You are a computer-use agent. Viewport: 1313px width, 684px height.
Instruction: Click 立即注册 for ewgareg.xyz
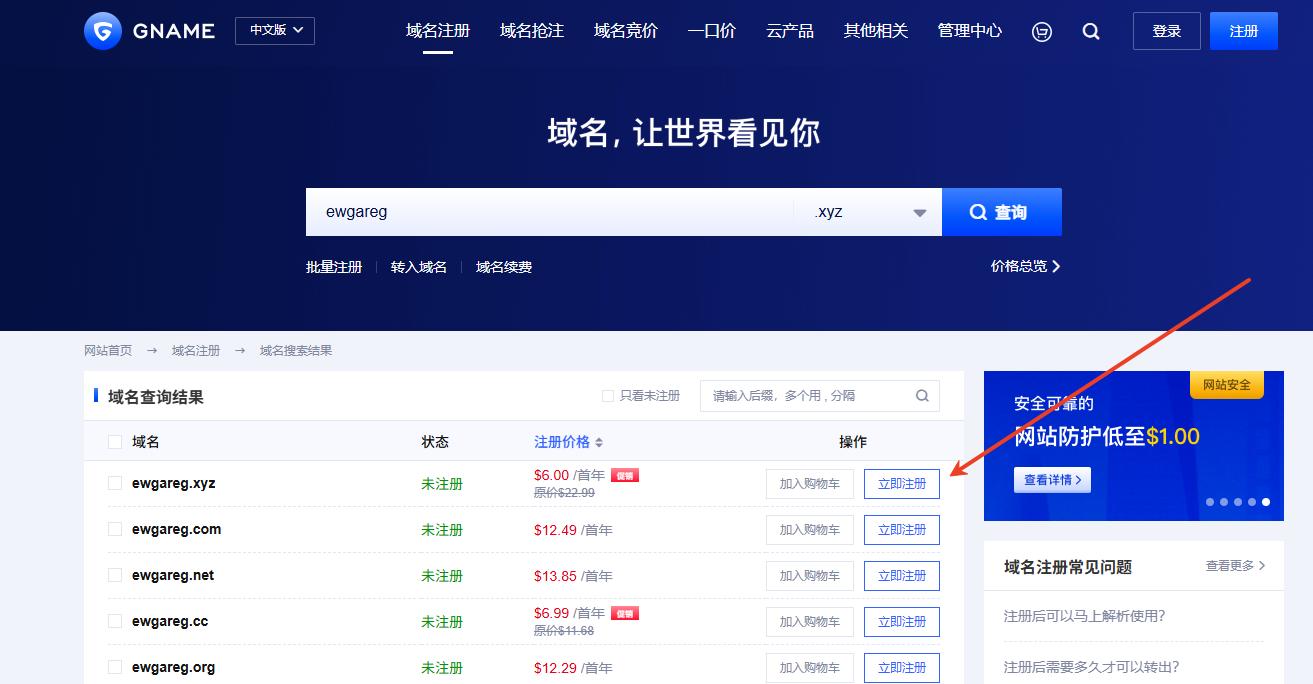click(x=901, y=484)
